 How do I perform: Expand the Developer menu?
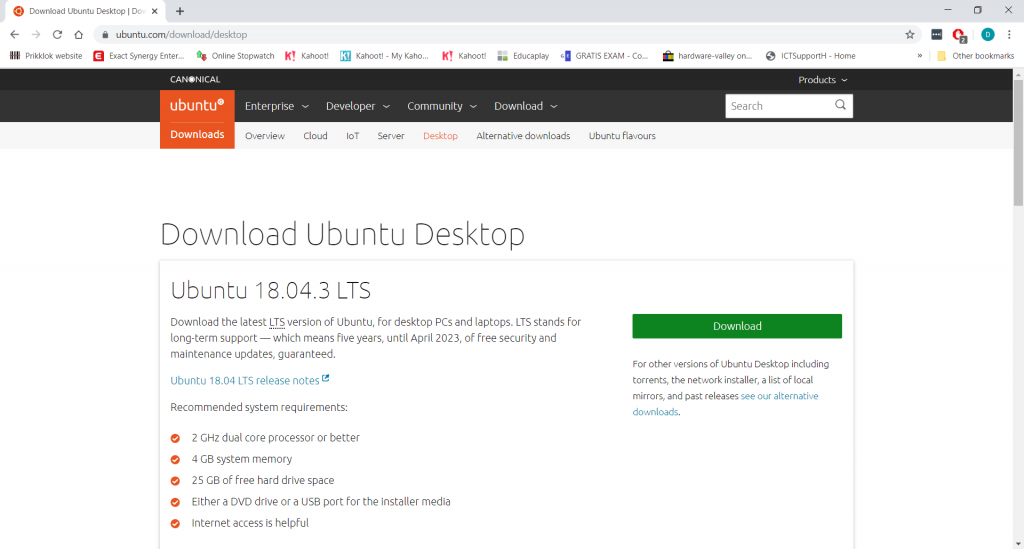coord(358,106)
